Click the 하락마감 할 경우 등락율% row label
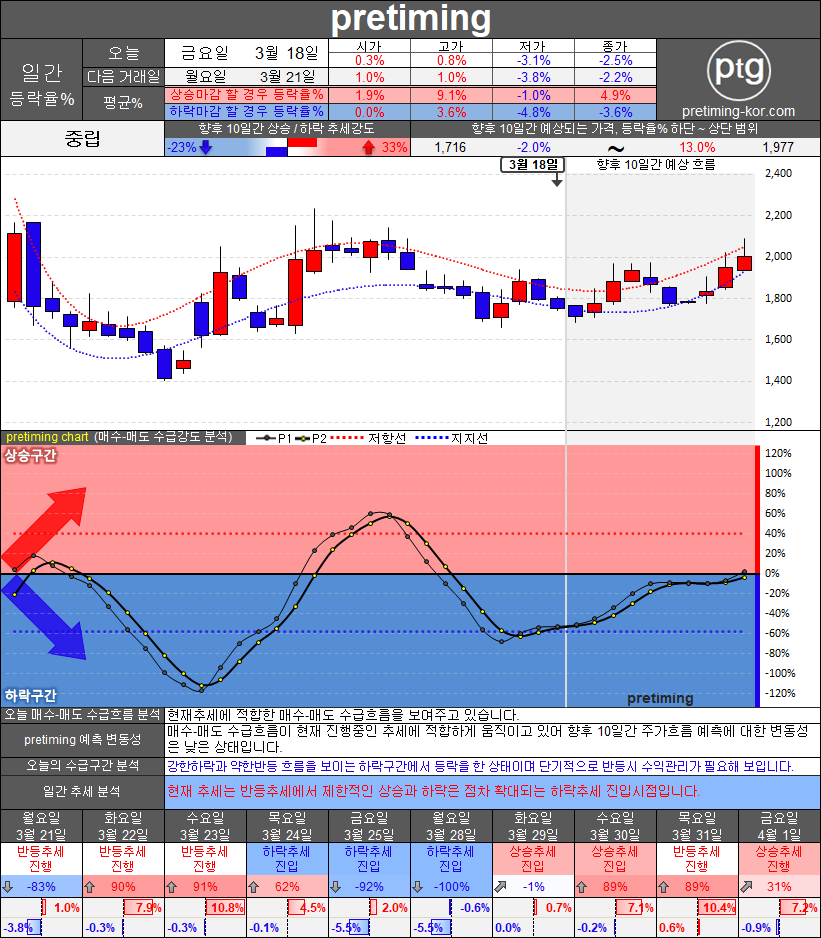The image size is (821, 938). point(247,112)
